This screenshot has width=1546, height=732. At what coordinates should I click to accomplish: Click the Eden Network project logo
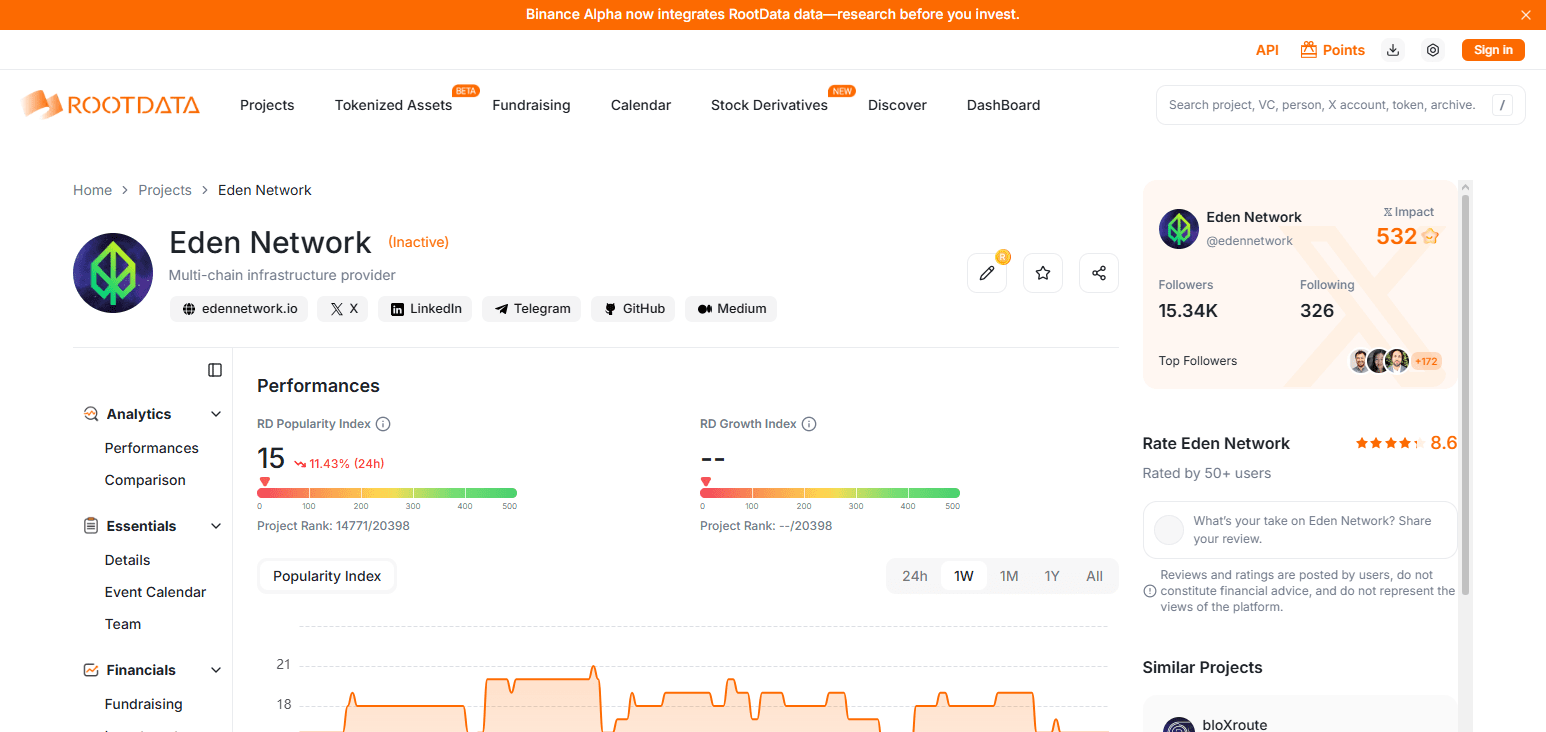pyautogui.click(x=113, y=273)
